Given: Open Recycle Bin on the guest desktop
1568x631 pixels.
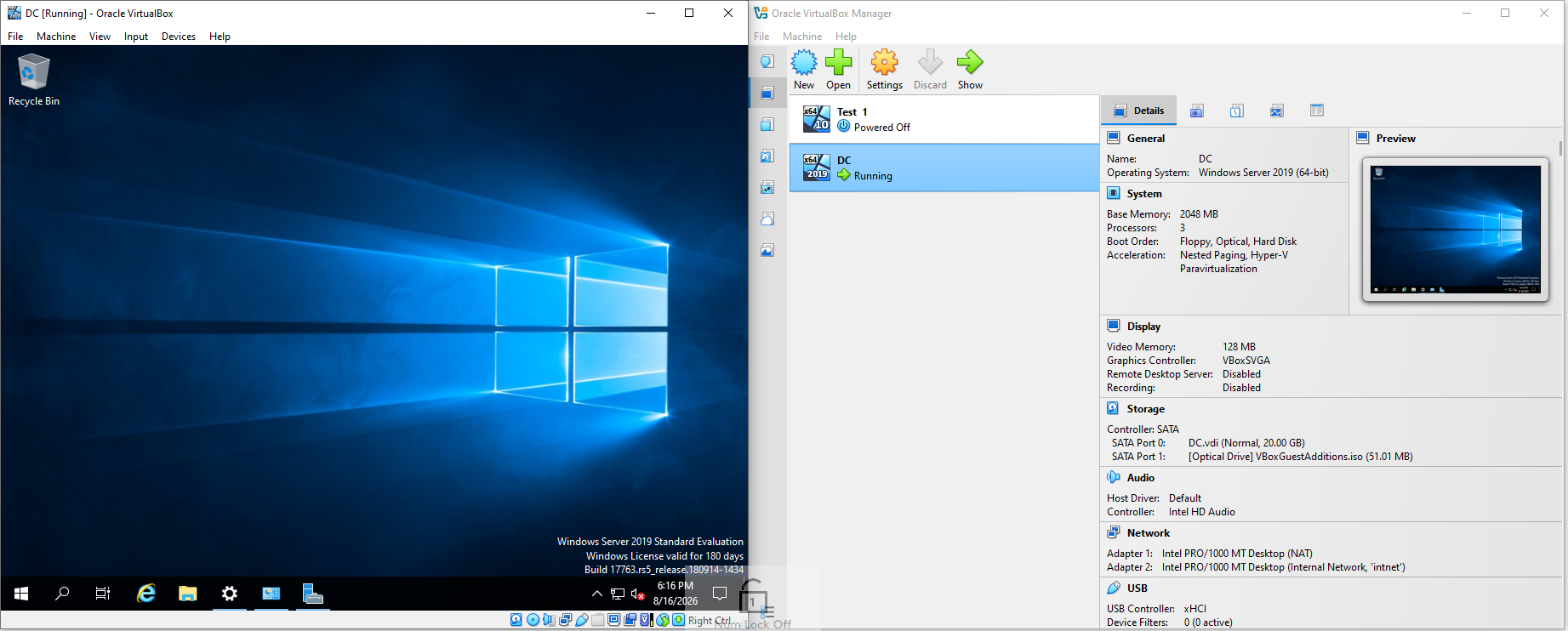Looking at the screenshot, I should tap(33, 80).
